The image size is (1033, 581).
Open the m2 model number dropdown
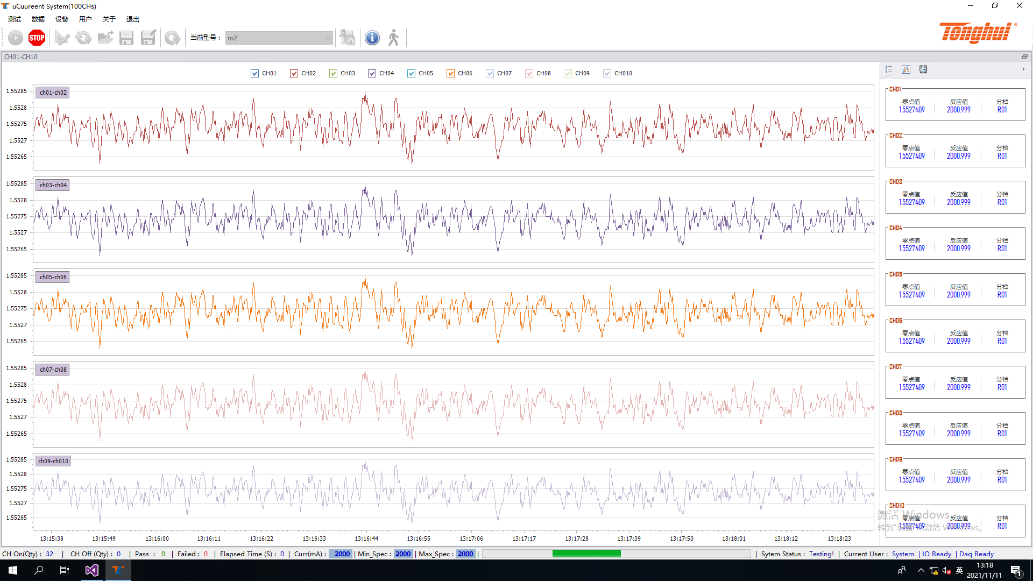(x=279, y=38)
